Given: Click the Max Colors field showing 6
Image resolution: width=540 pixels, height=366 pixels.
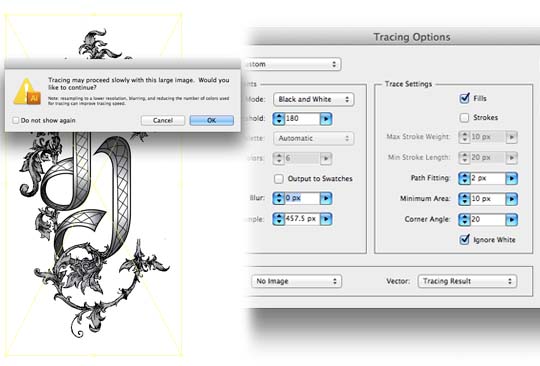Looking at the screenshot, I should tap(302, 158).
